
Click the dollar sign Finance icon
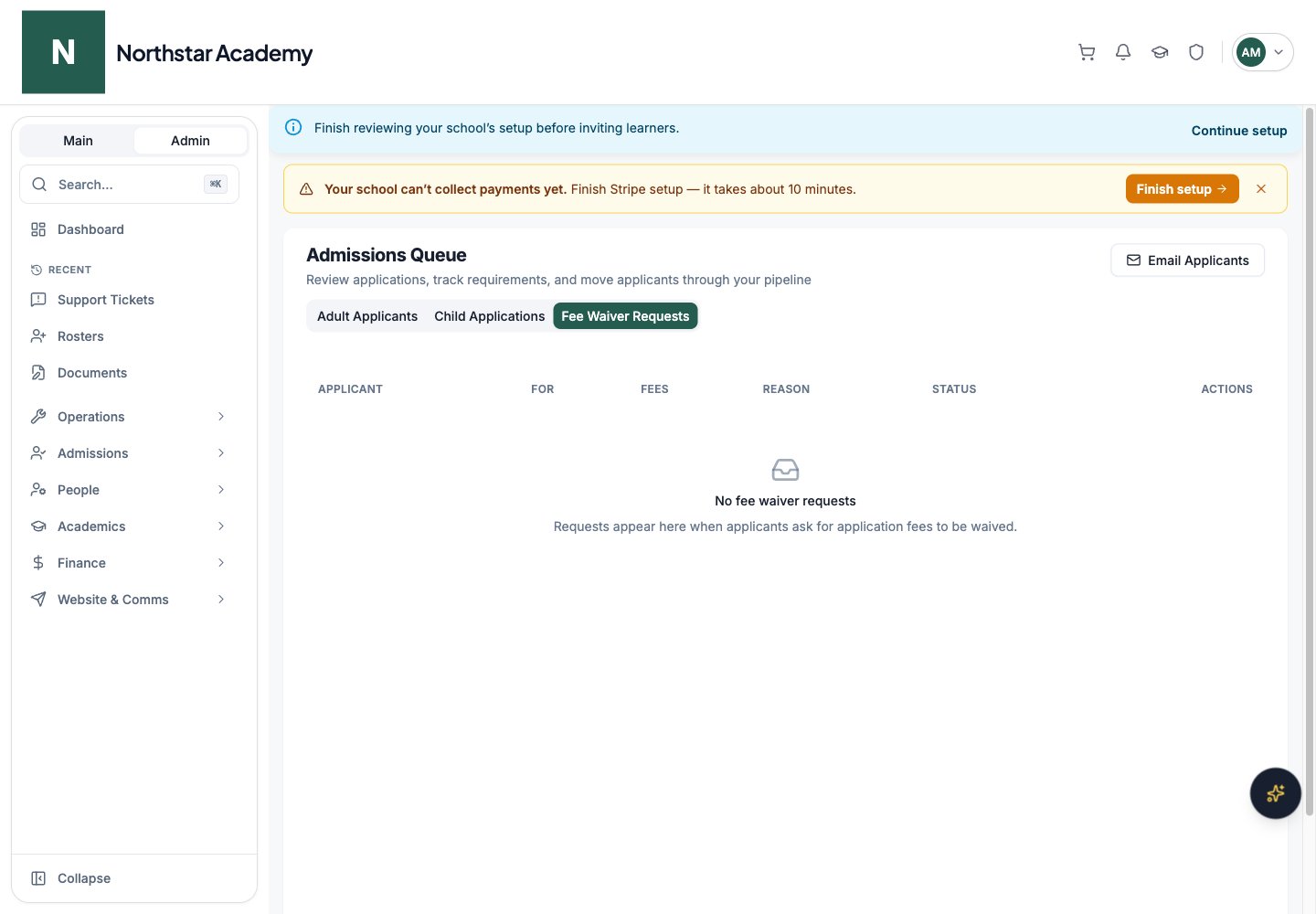pos(38,563)
